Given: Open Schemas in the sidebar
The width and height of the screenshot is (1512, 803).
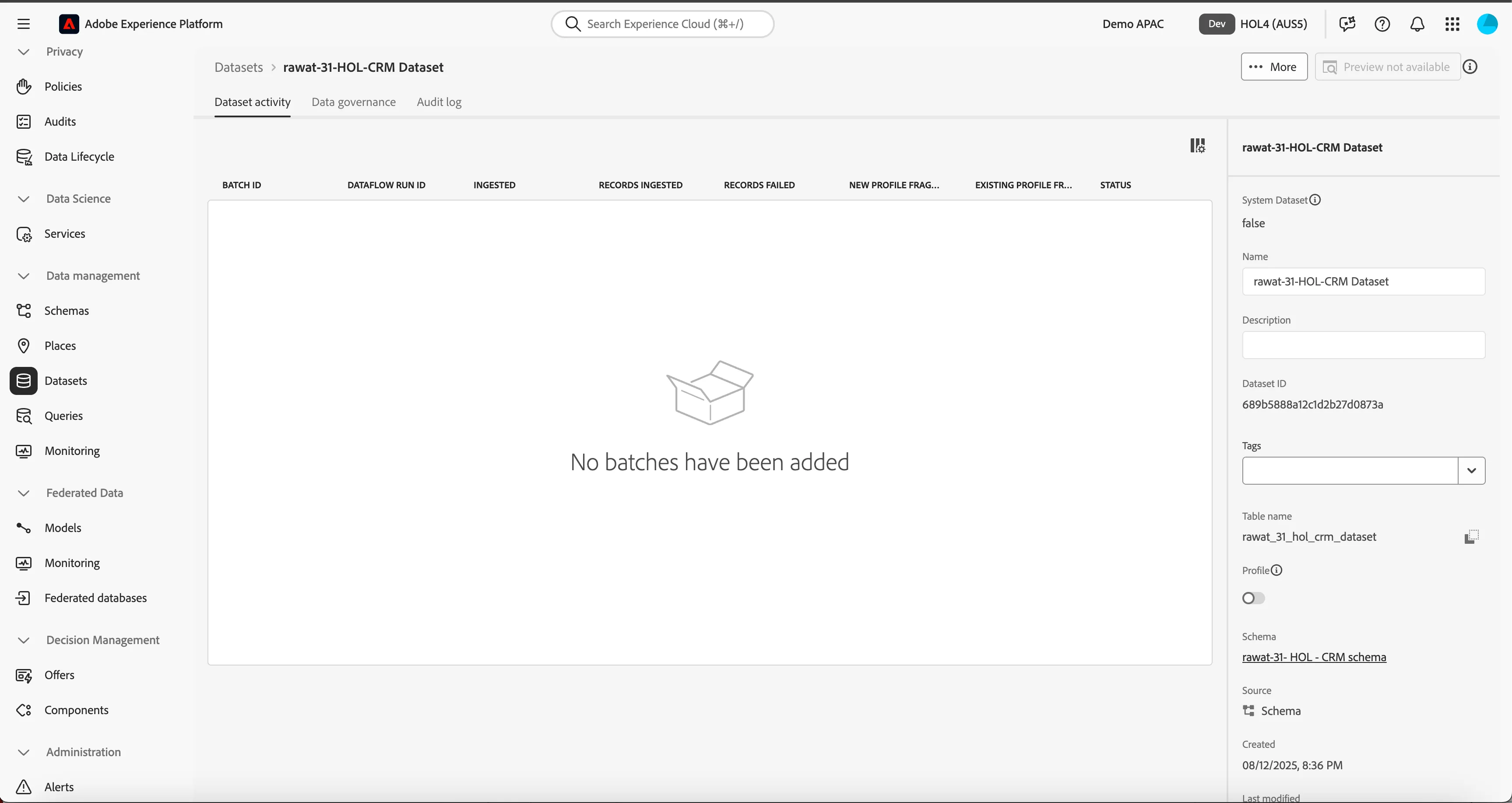Looking at the screenshot, I should pos(67,310).
